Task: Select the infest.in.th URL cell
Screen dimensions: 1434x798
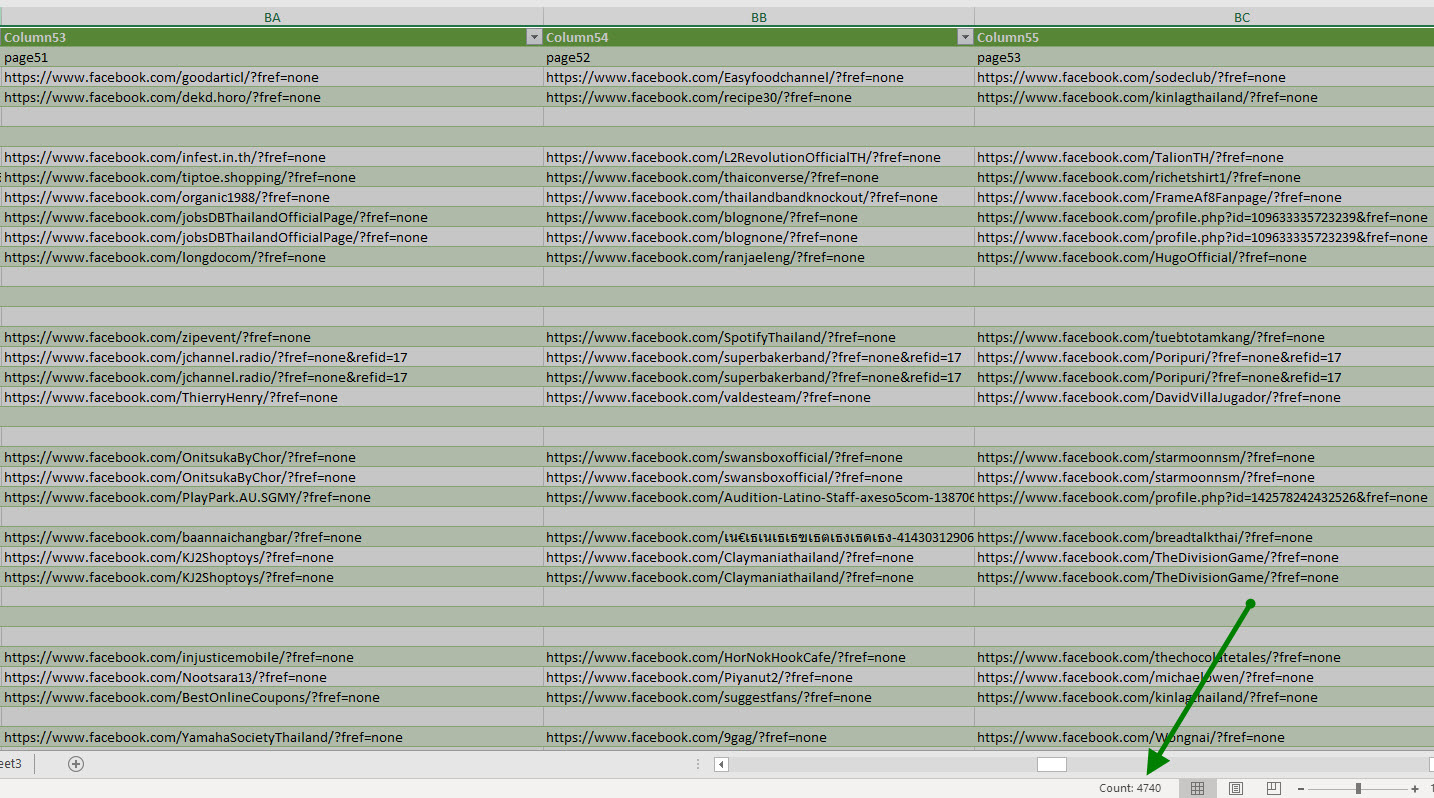Action: (x=272, y=157)
